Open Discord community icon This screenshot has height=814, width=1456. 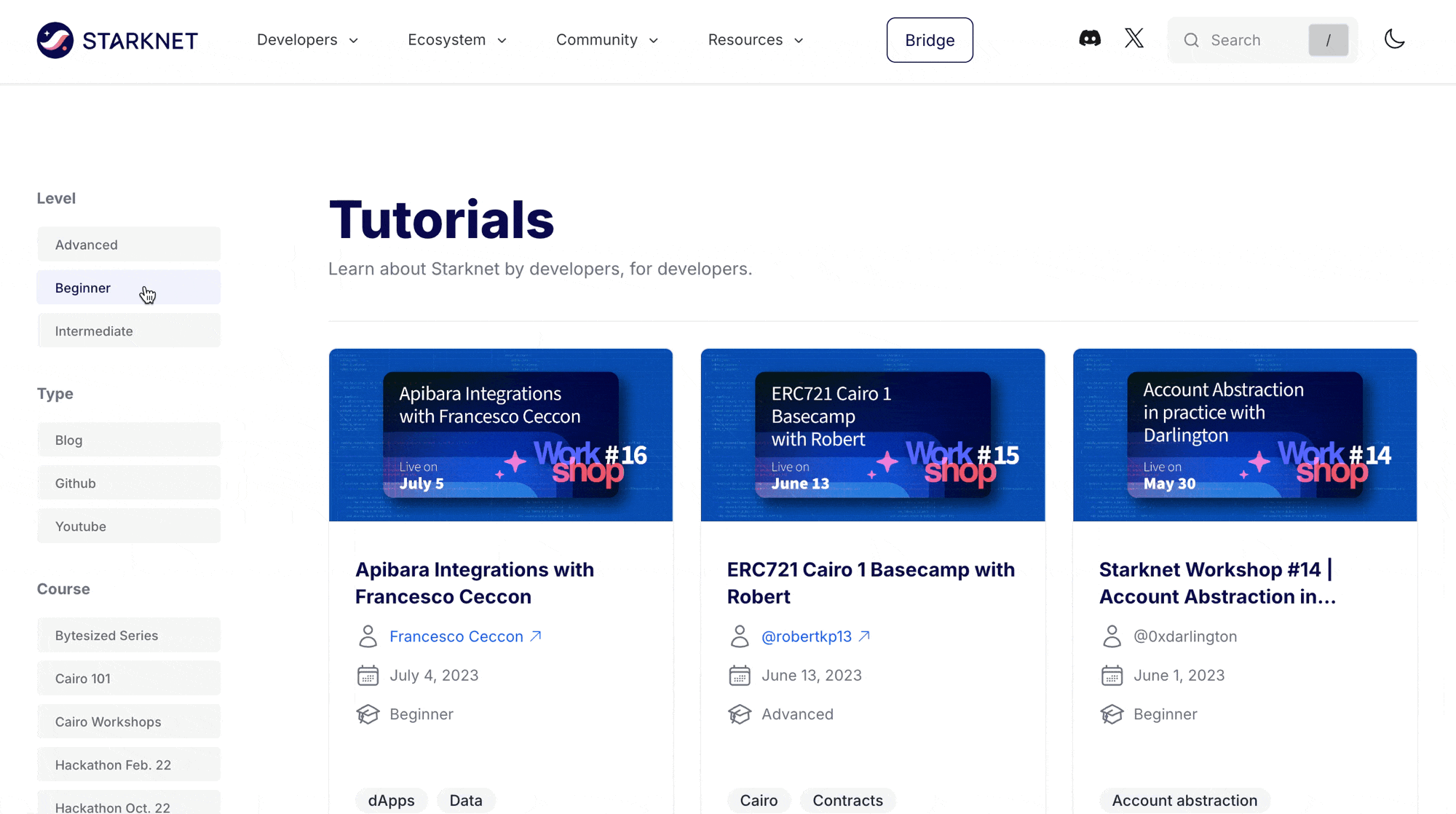pyautogui.click(x=1090, y=39)
